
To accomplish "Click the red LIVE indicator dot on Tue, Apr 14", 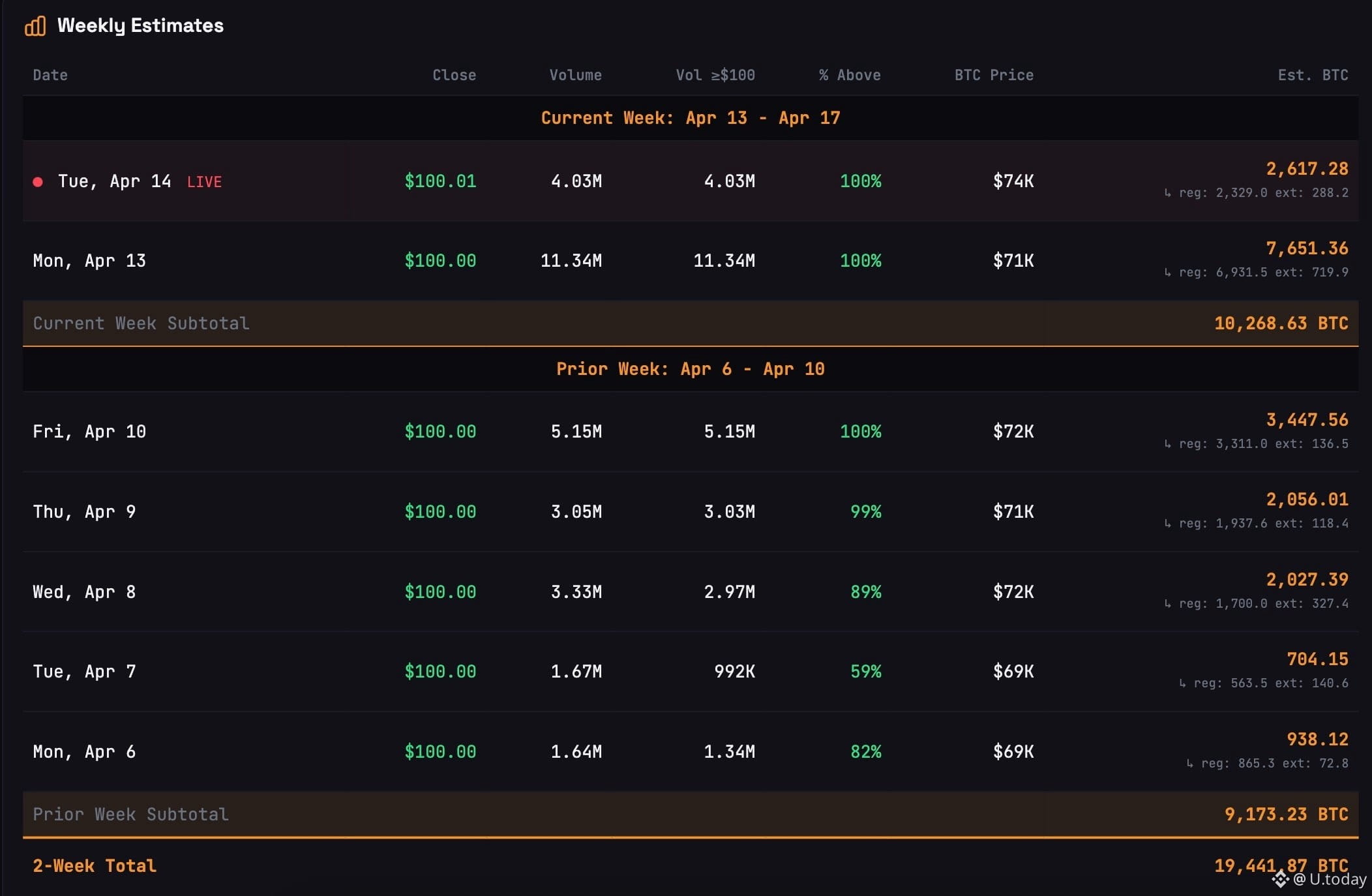I will 38,181.
